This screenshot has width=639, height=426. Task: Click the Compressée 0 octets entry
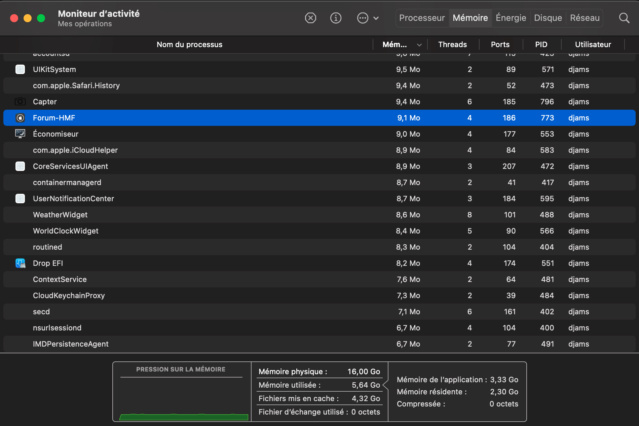pos(457,404)
